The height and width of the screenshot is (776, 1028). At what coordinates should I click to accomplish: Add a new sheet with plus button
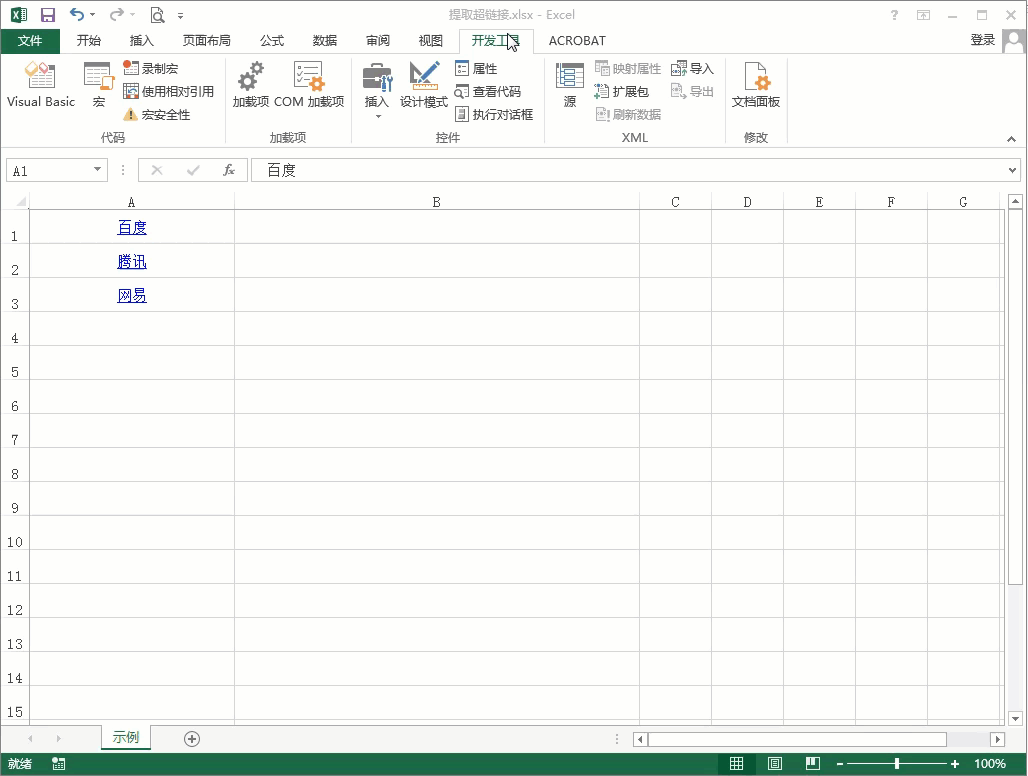(x=192, y=739)
